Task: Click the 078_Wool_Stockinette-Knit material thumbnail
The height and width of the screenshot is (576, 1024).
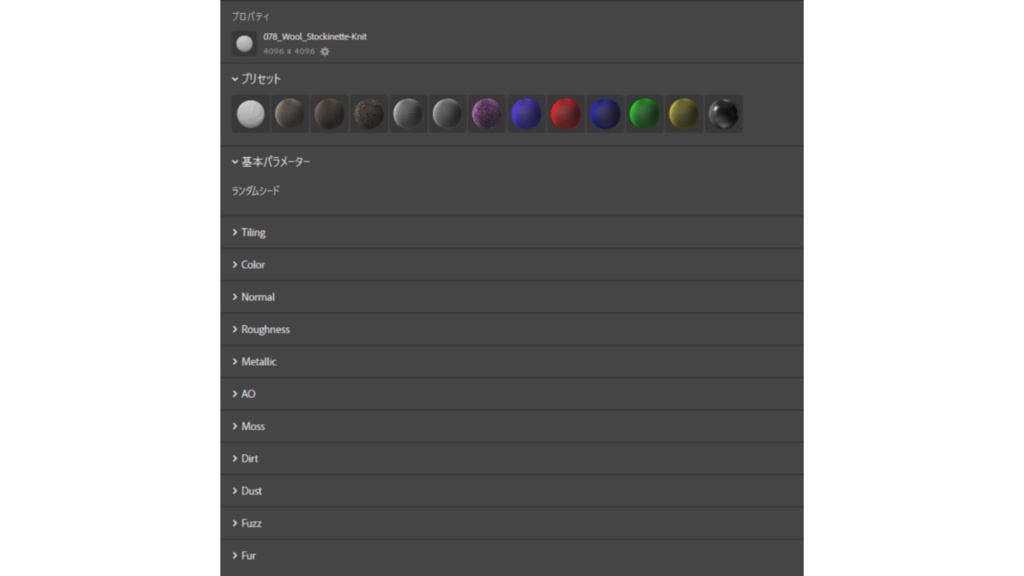Action: 244,43
